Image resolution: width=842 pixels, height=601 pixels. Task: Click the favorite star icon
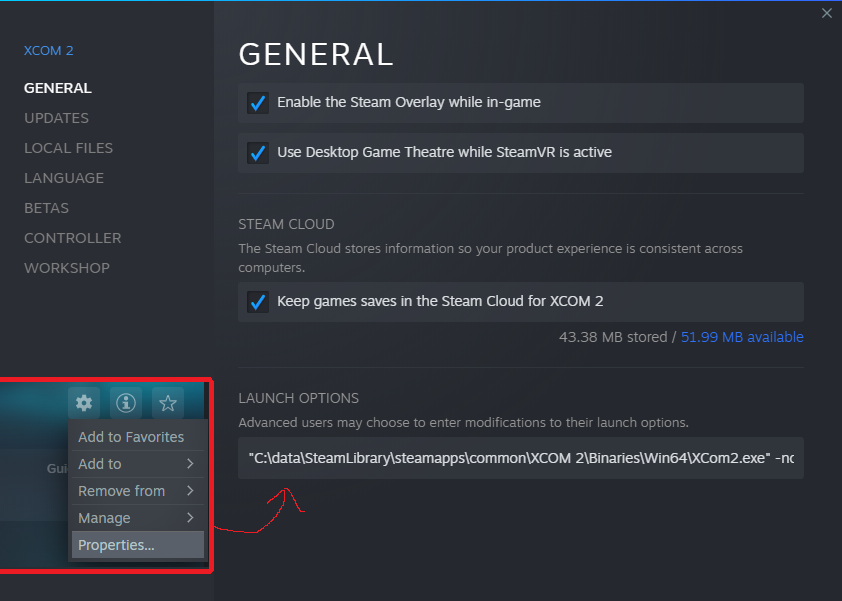(168, 403)
